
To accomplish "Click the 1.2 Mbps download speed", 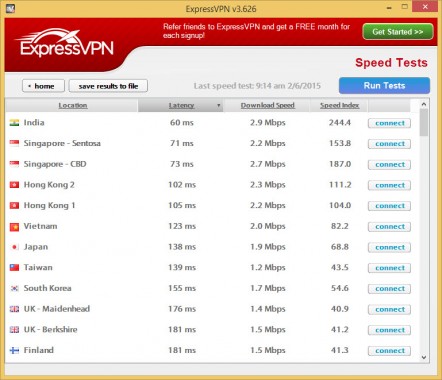I will pos(268,268).
